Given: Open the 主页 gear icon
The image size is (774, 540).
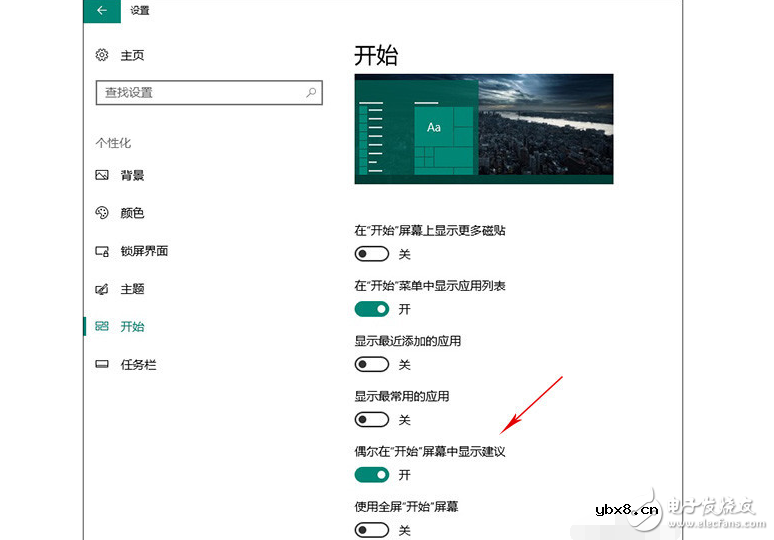Looking at the screenshot, I should tap(102, 55).
